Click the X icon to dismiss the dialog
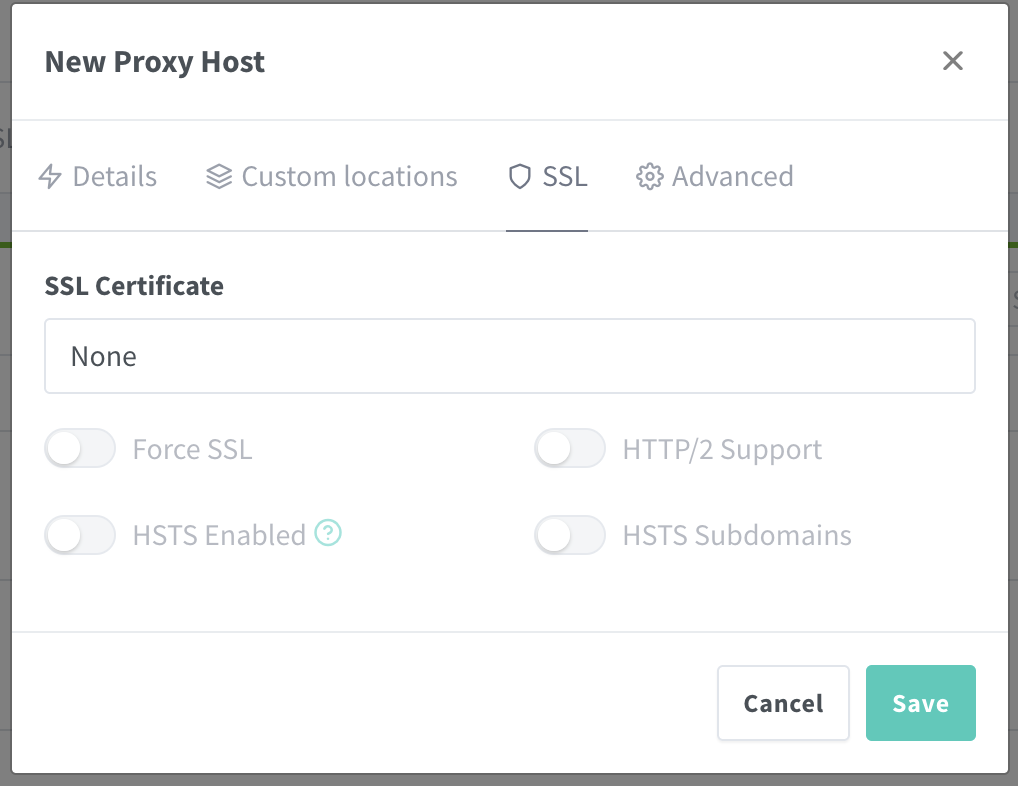The height and width of the screenshot is (786, 1018). tap(952, 61)
